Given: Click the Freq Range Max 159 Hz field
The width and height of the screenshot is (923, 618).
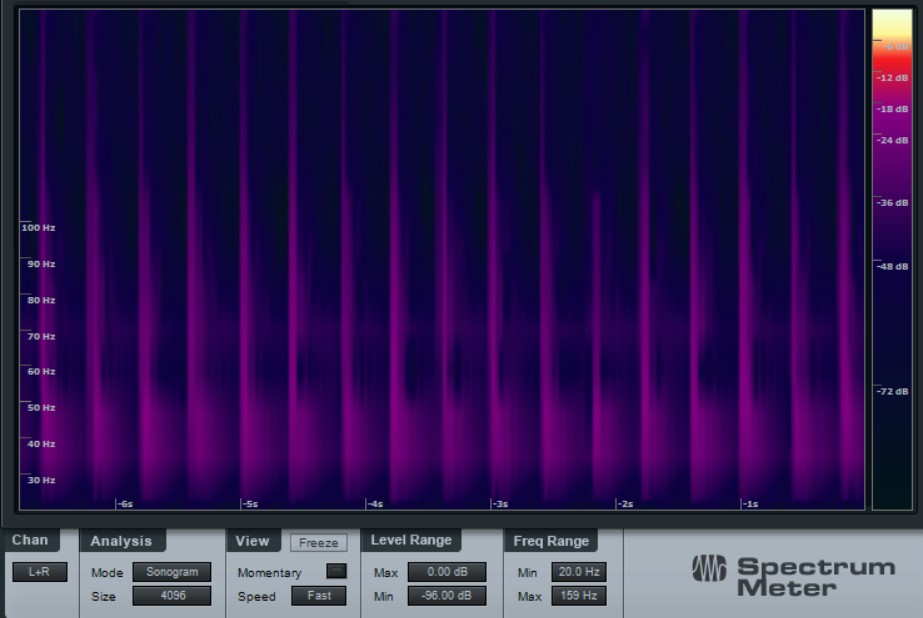Looking at the screenshot, I should coord(579,596).
